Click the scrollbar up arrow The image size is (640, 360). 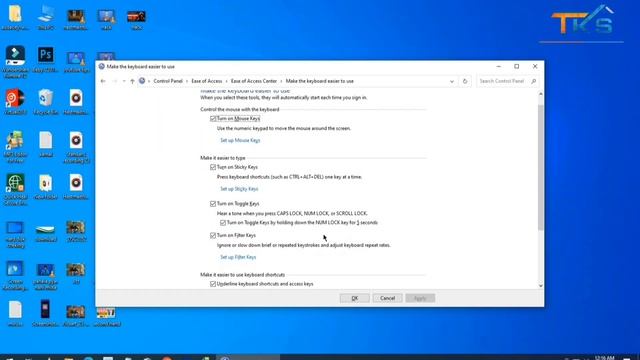pos(540,94)
